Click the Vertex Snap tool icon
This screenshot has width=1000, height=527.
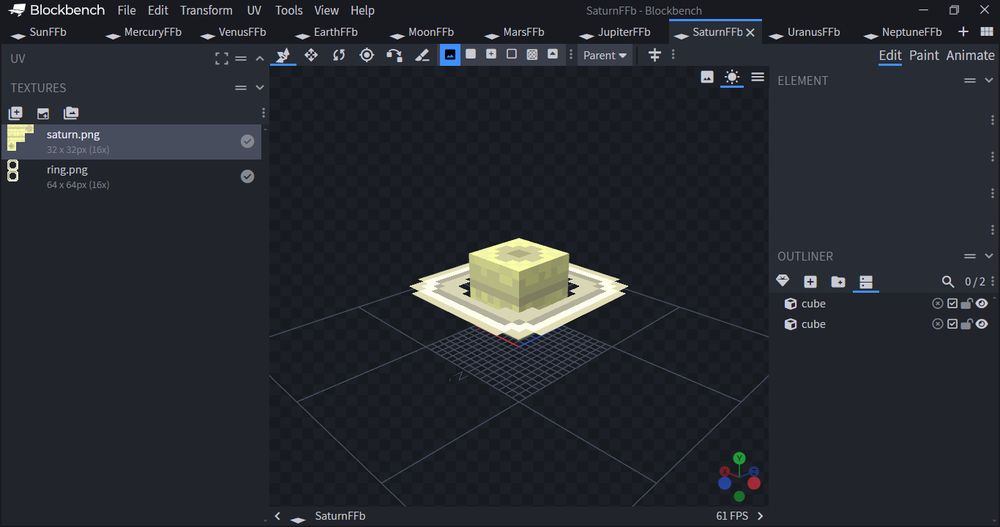pos(395,55)
